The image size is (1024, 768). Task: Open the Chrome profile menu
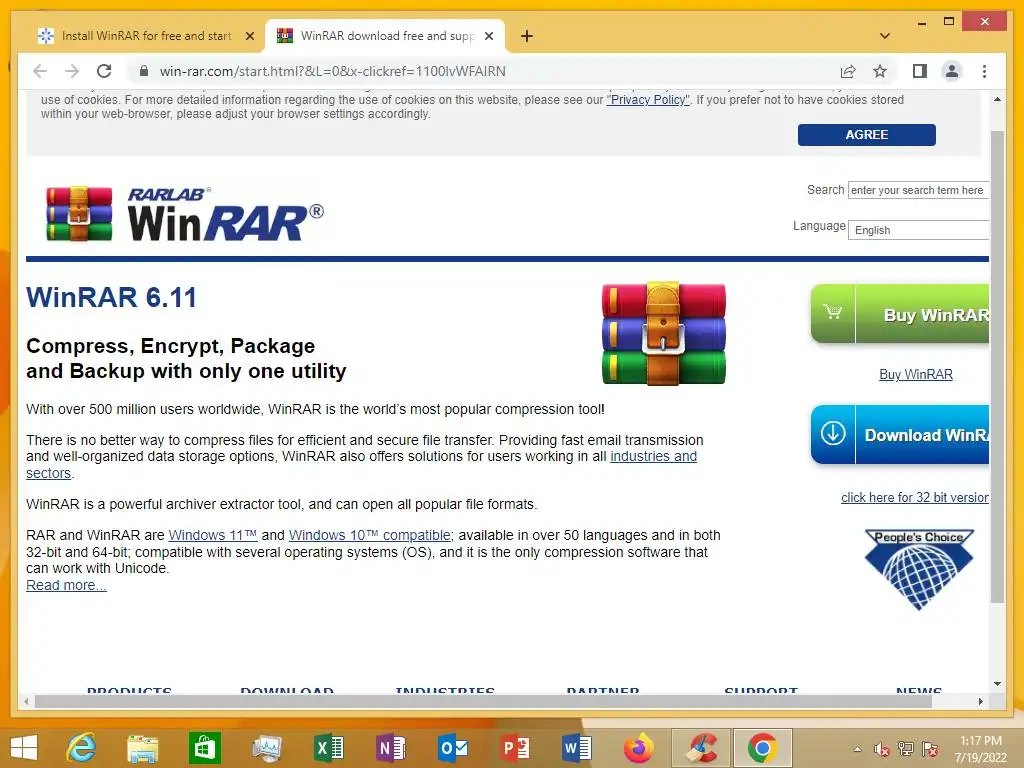pyautogui.click(x=952, y=71)
